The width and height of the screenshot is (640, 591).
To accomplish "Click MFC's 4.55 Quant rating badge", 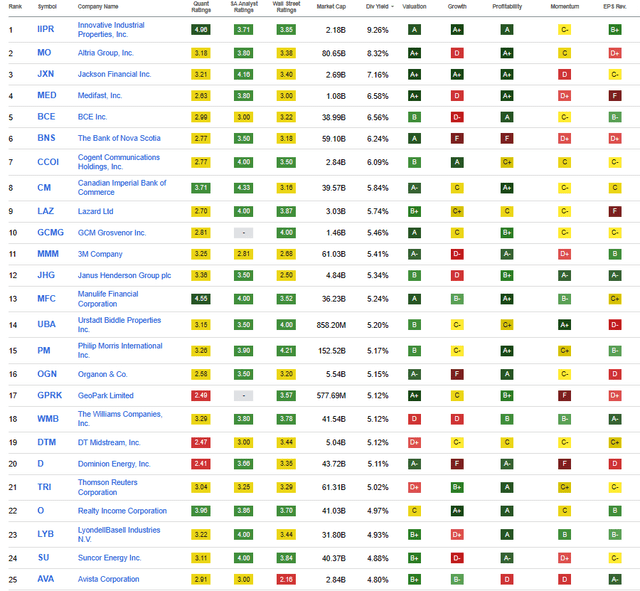I will pyautogui.click(x=201, y=299).
